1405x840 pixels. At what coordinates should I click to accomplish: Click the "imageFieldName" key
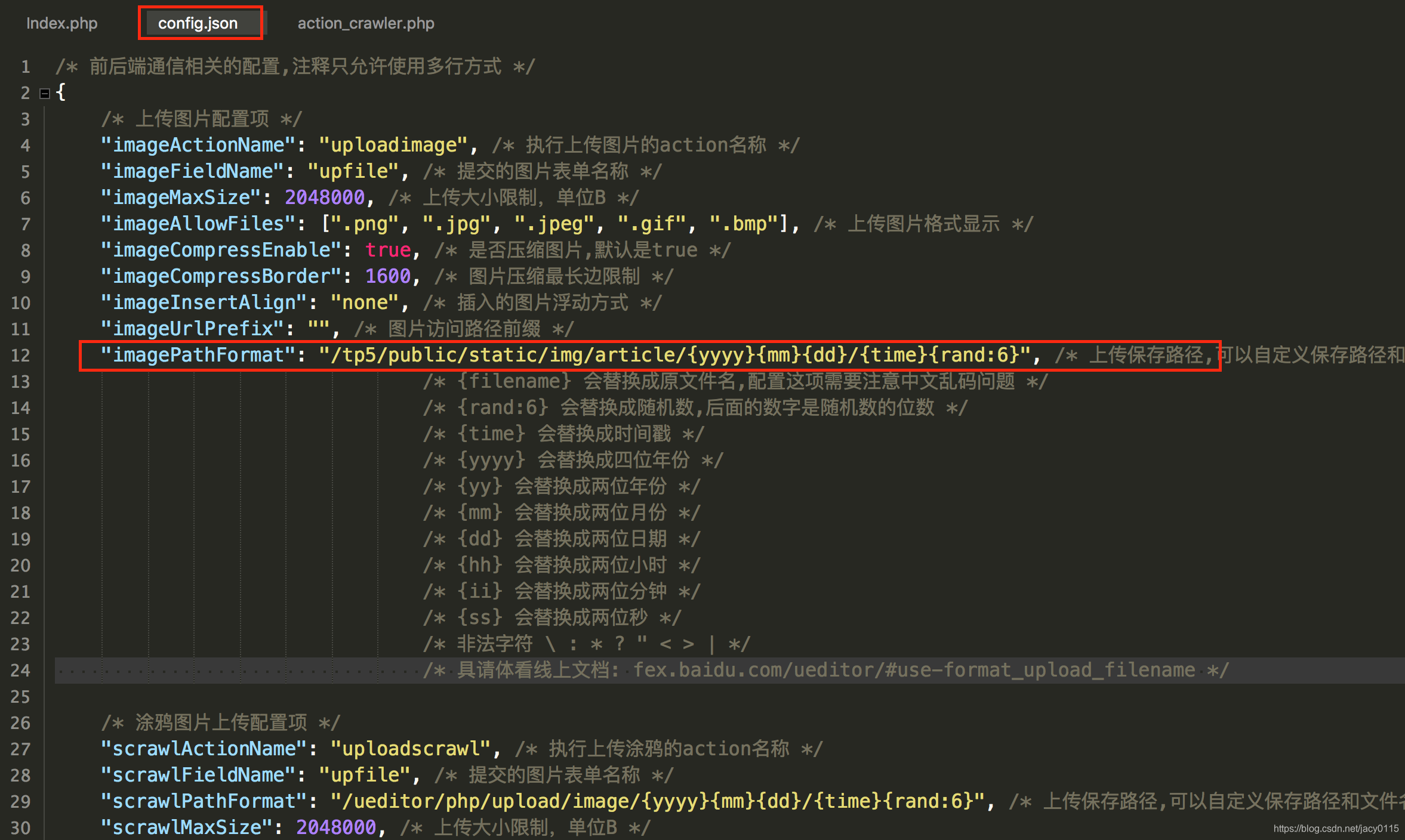[x=192, y=171]
